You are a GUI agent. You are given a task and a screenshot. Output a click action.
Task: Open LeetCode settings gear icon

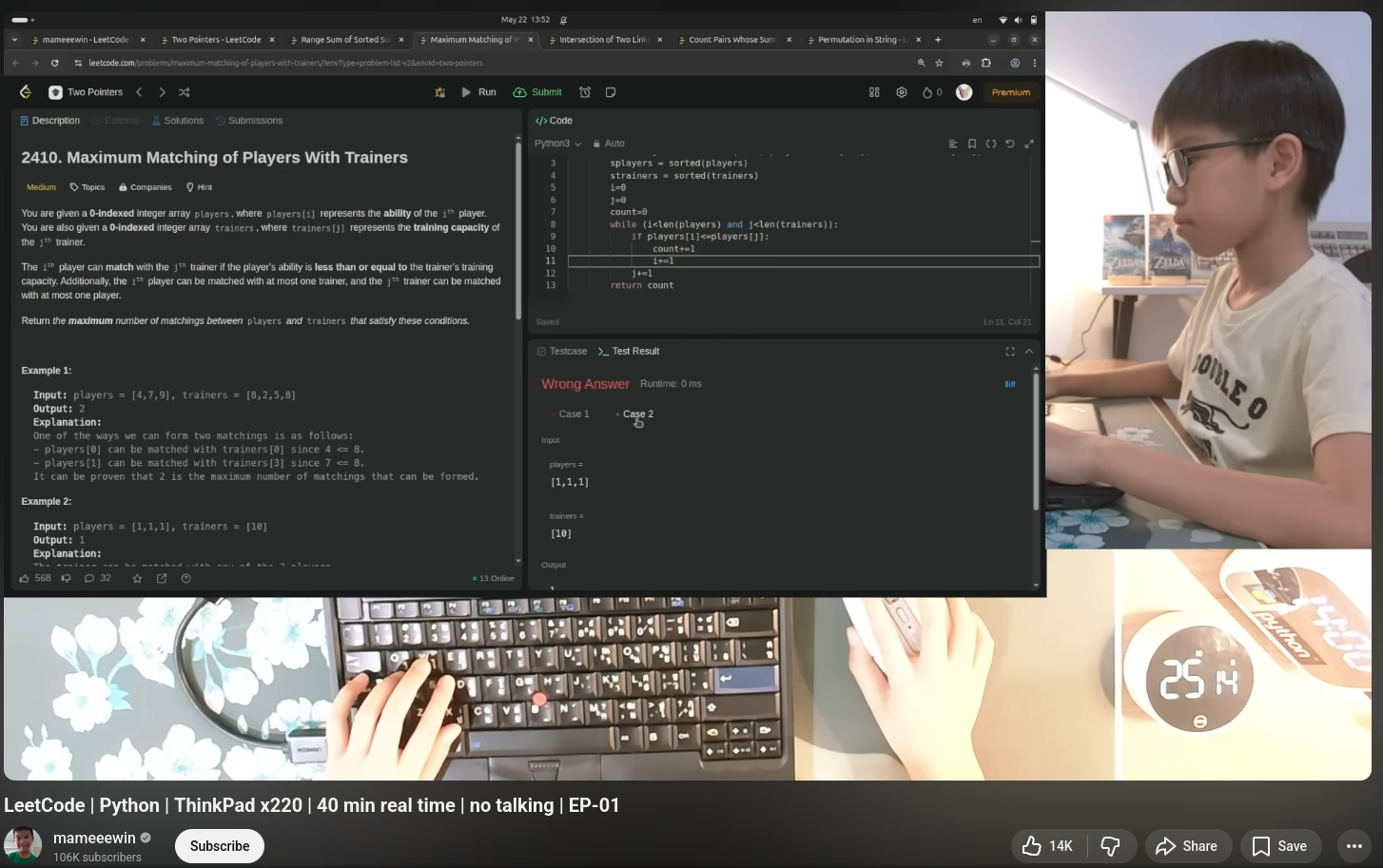(x=902, y=92)
